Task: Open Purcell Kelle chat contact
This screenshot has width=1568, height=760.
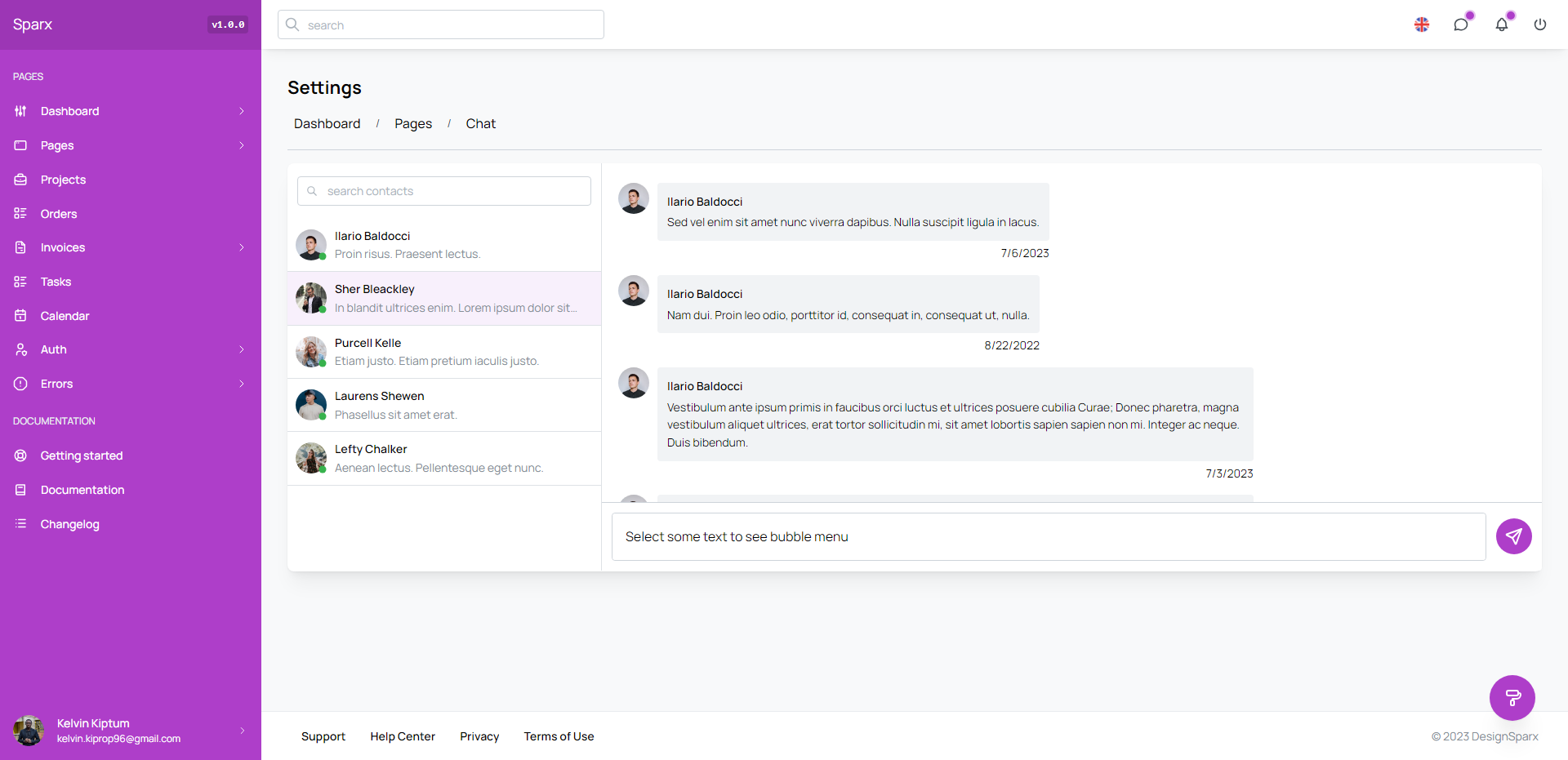Action: click(x=444, y=352)
